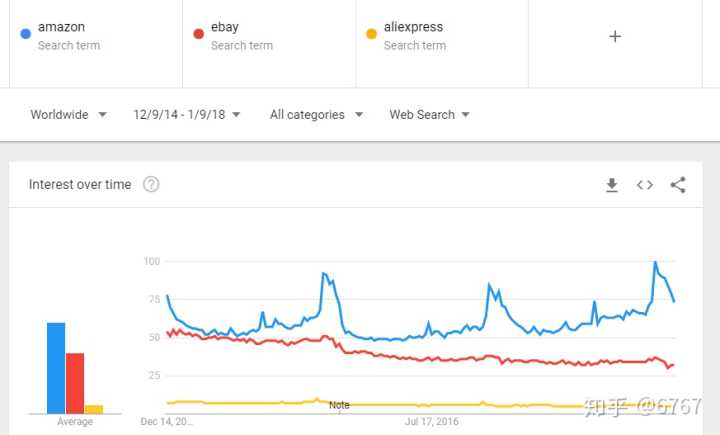Download the Interest over time data

click(x=612, y=185)
